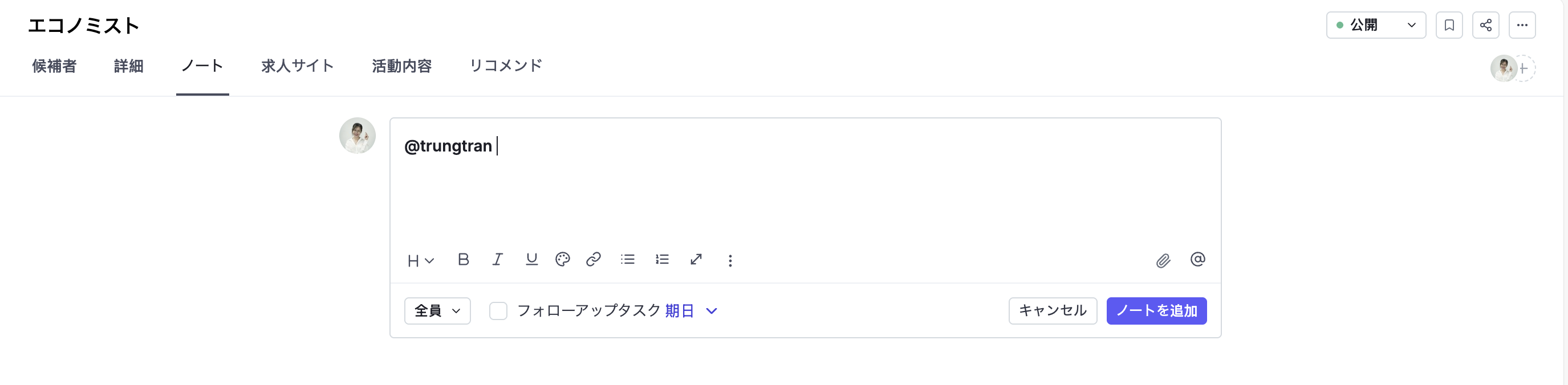Switch to the 候補者 tab

tap(54, 65)
